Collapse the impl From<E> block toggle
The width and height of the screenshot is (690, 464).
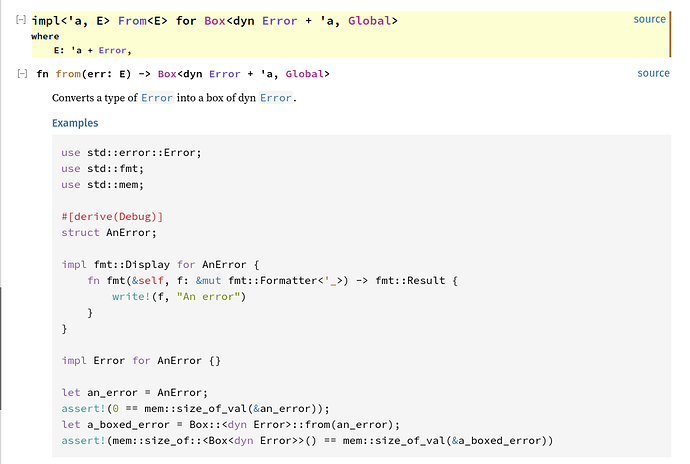21,19
